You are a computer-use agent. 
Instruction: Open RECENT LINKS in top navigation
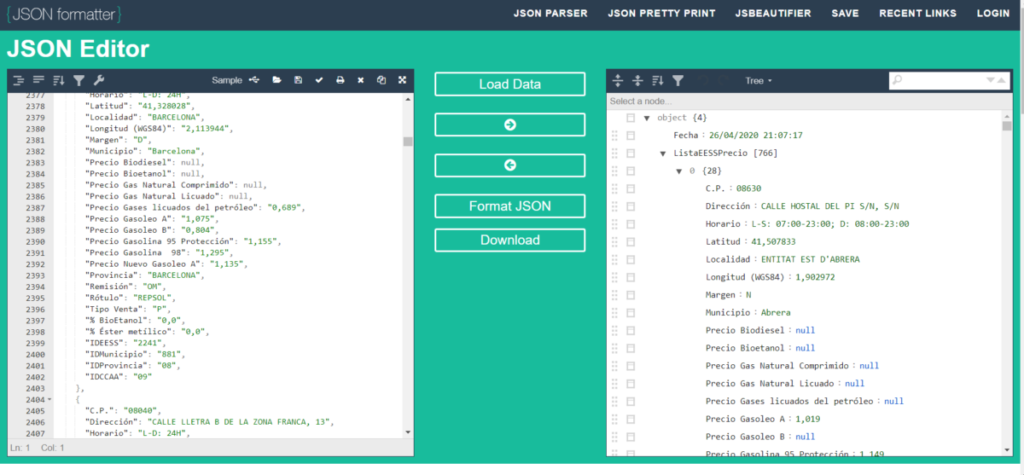tap(918, 13)
